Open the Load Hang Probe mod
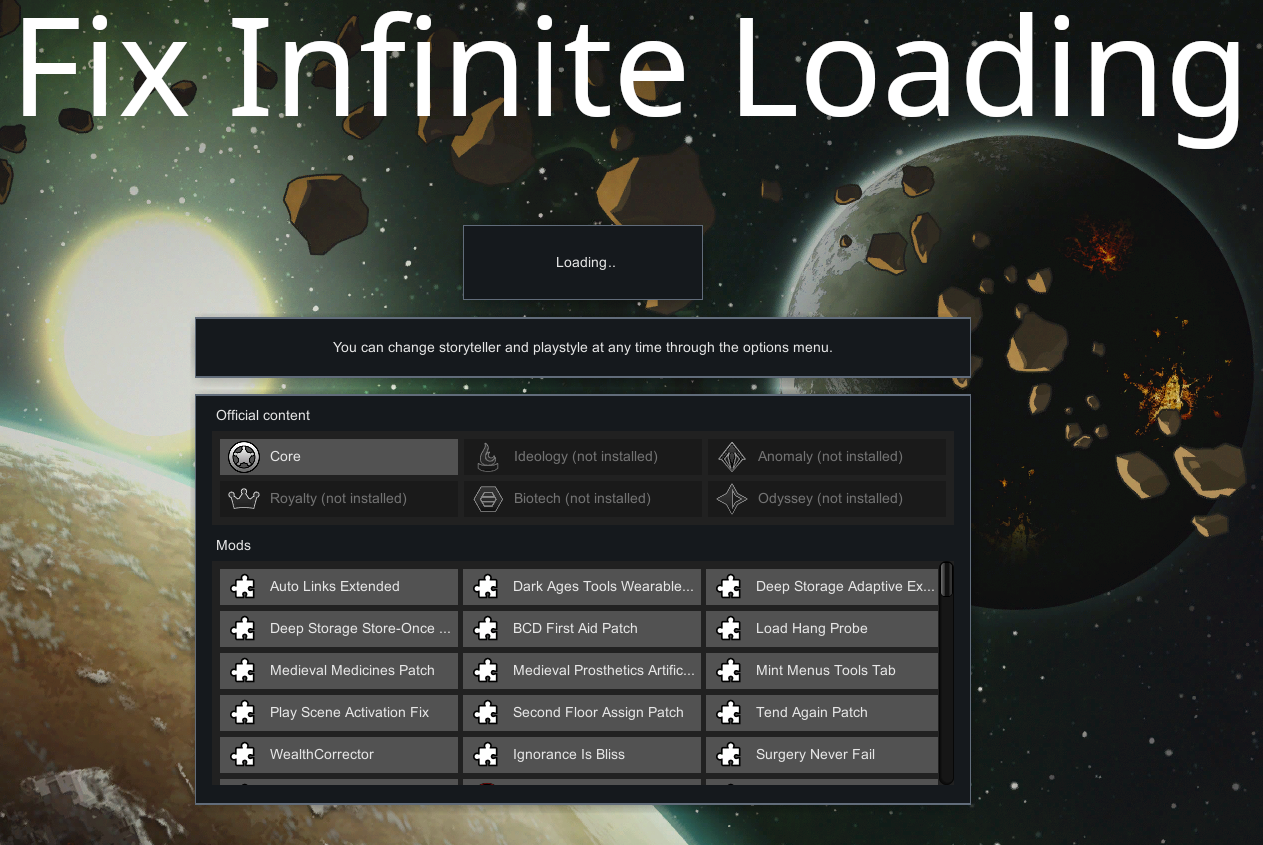The height and width of the screenshot is (845, 1263). click(x=822, y=629)
